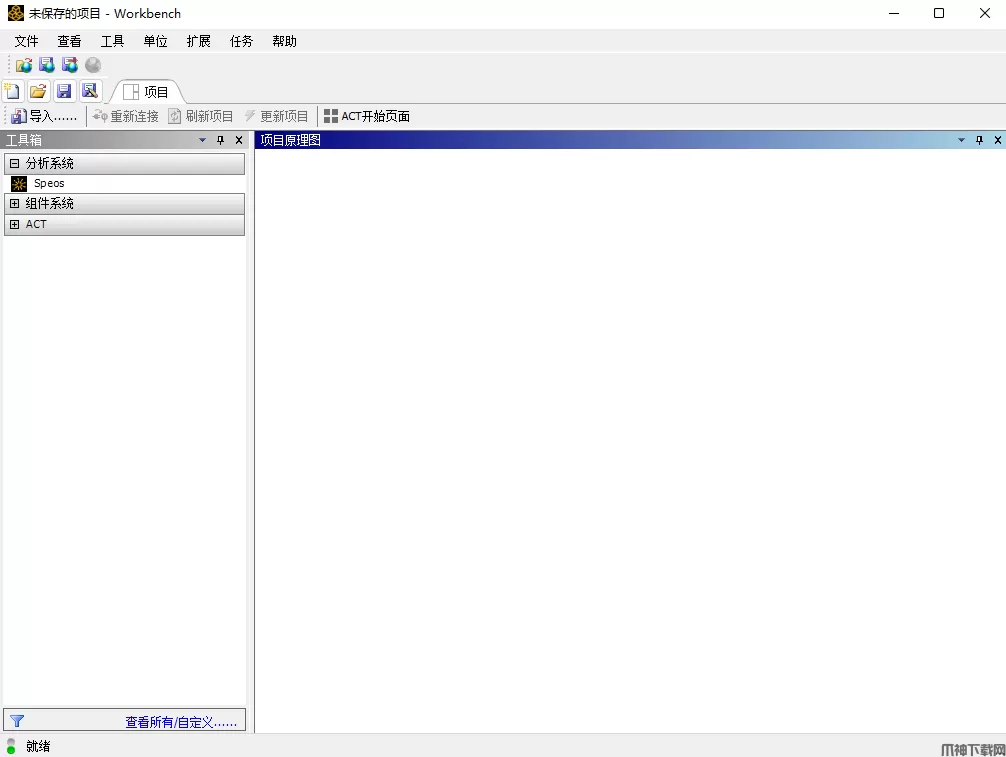Click the filter funnel icon in toolbox

(17, 721)
